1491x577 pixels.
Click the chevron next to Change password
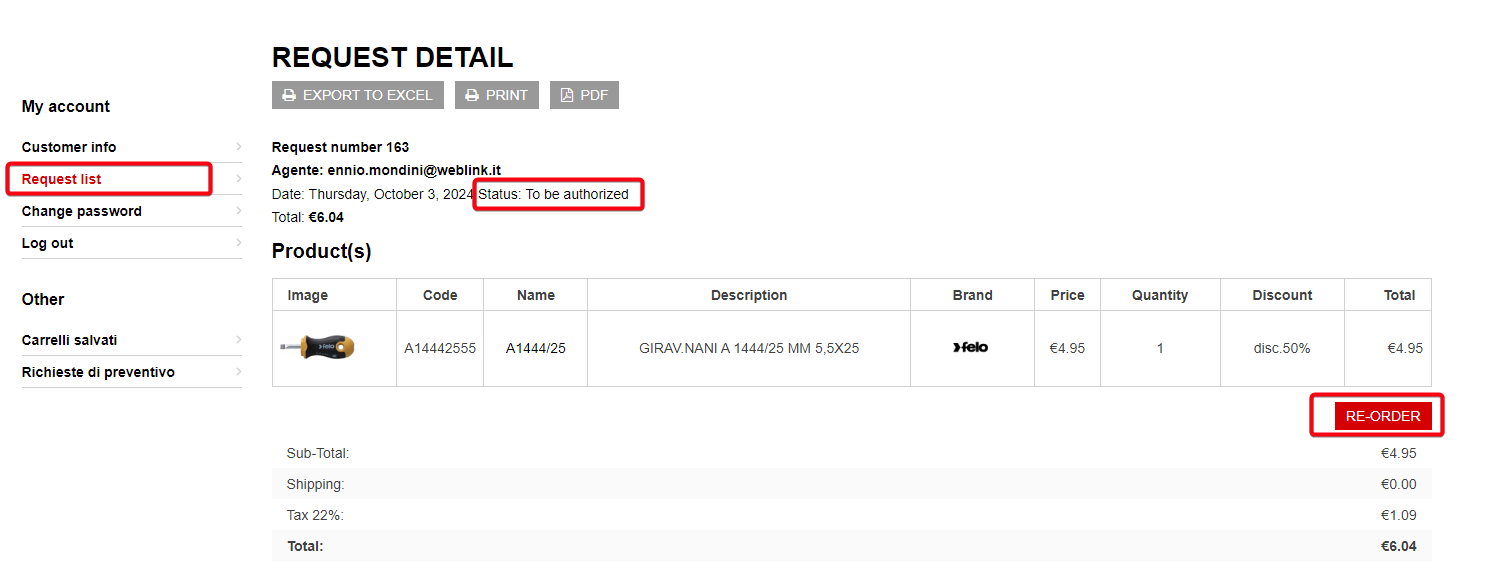[x=238, y=211]
